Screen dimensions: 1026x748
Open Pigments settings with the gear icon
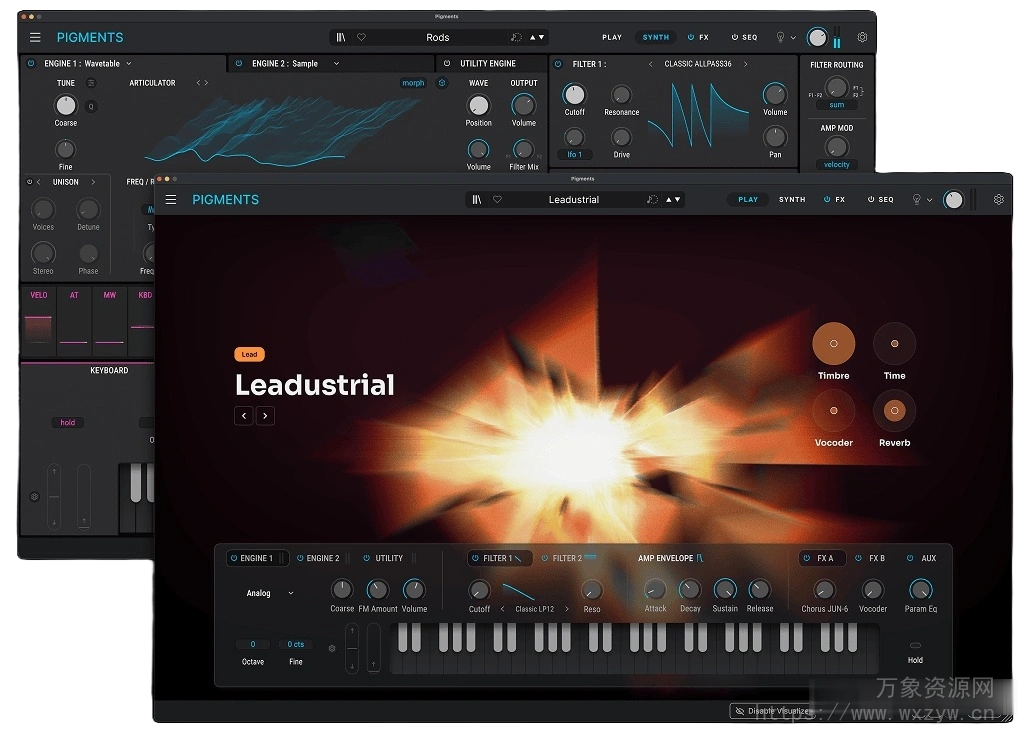(998, 199)
